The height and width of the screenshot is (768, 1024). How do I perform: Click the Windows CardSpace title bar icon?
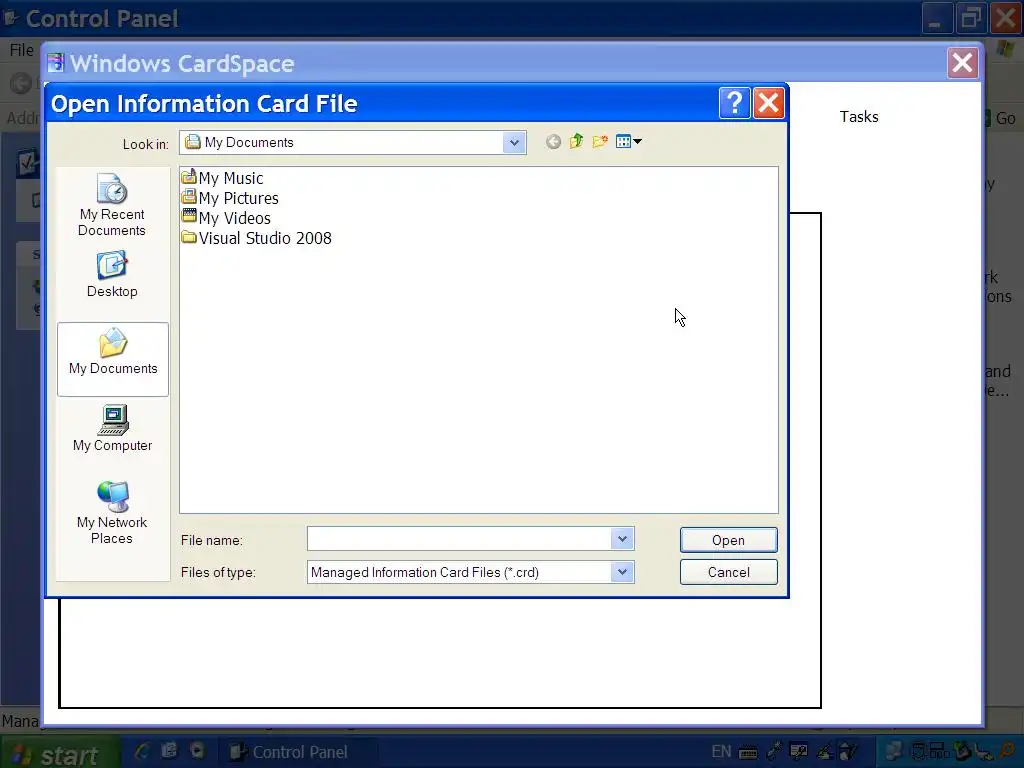[56, 63]
